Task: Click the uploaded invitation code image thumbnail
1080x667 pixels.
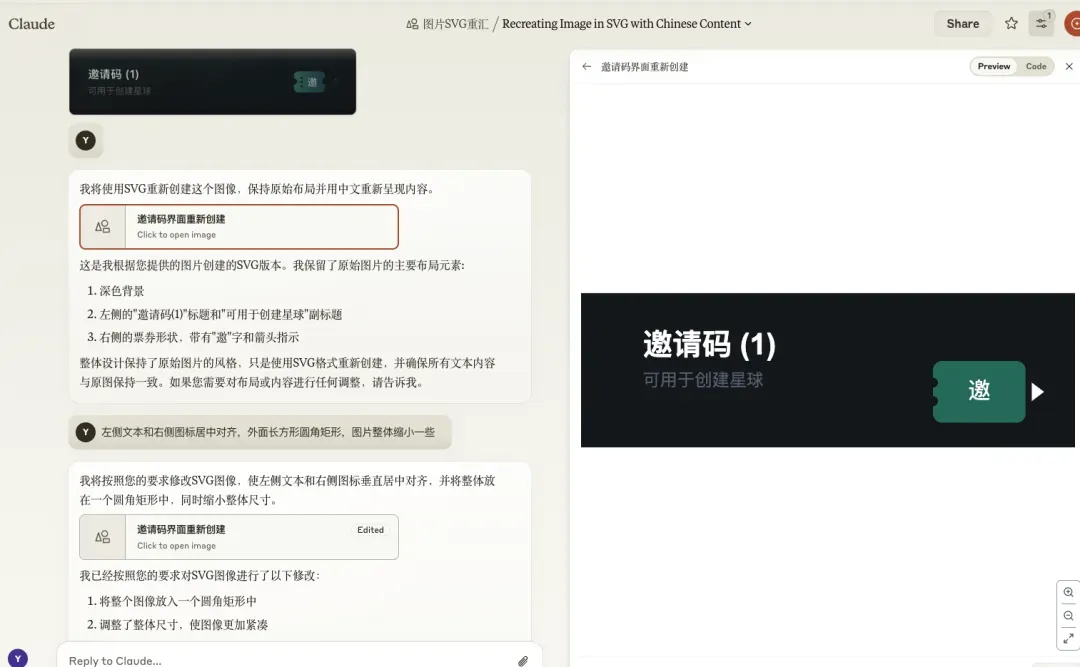Action: point(212,81)
